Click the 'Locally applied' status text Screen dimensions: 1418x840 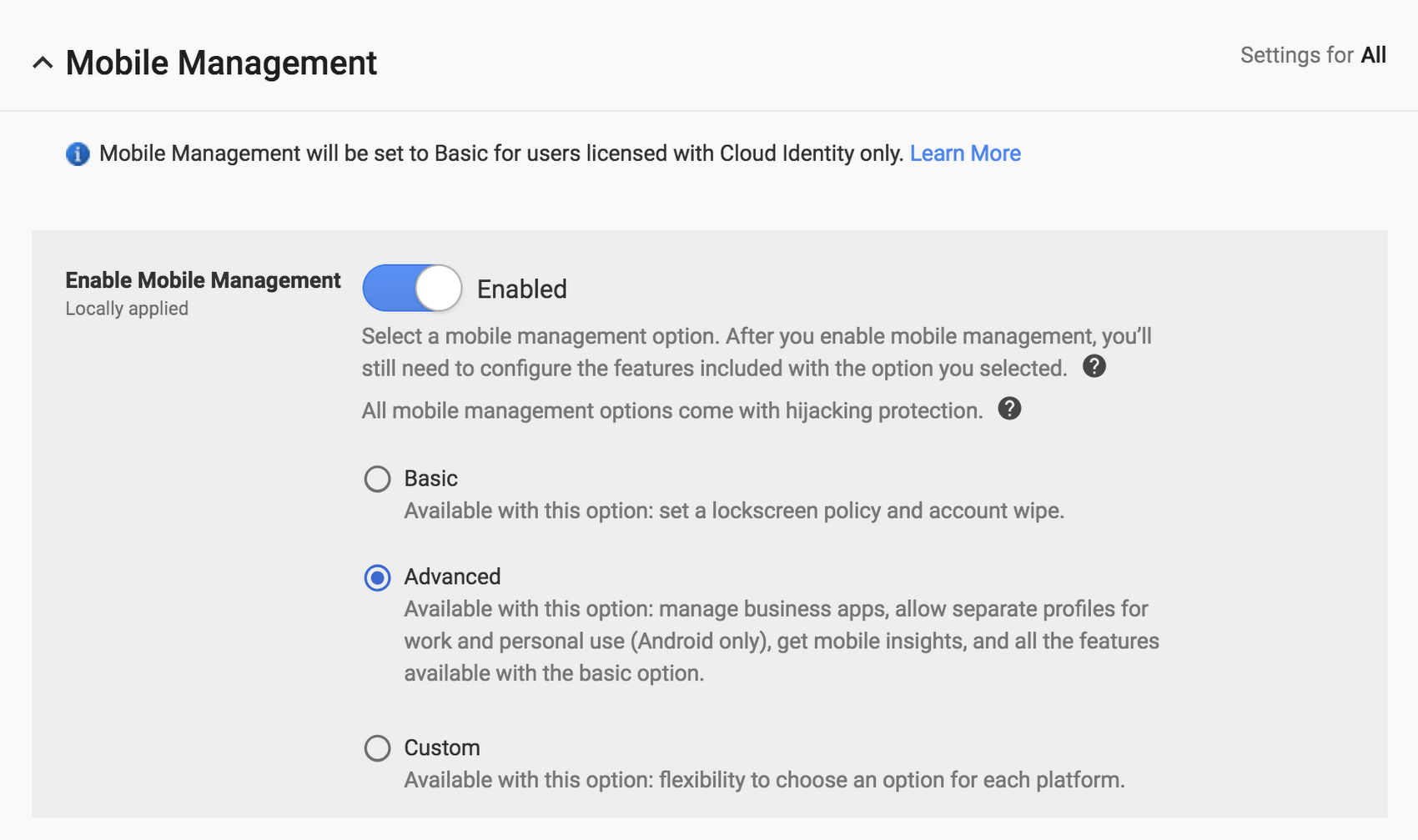(x=127, y=309)
